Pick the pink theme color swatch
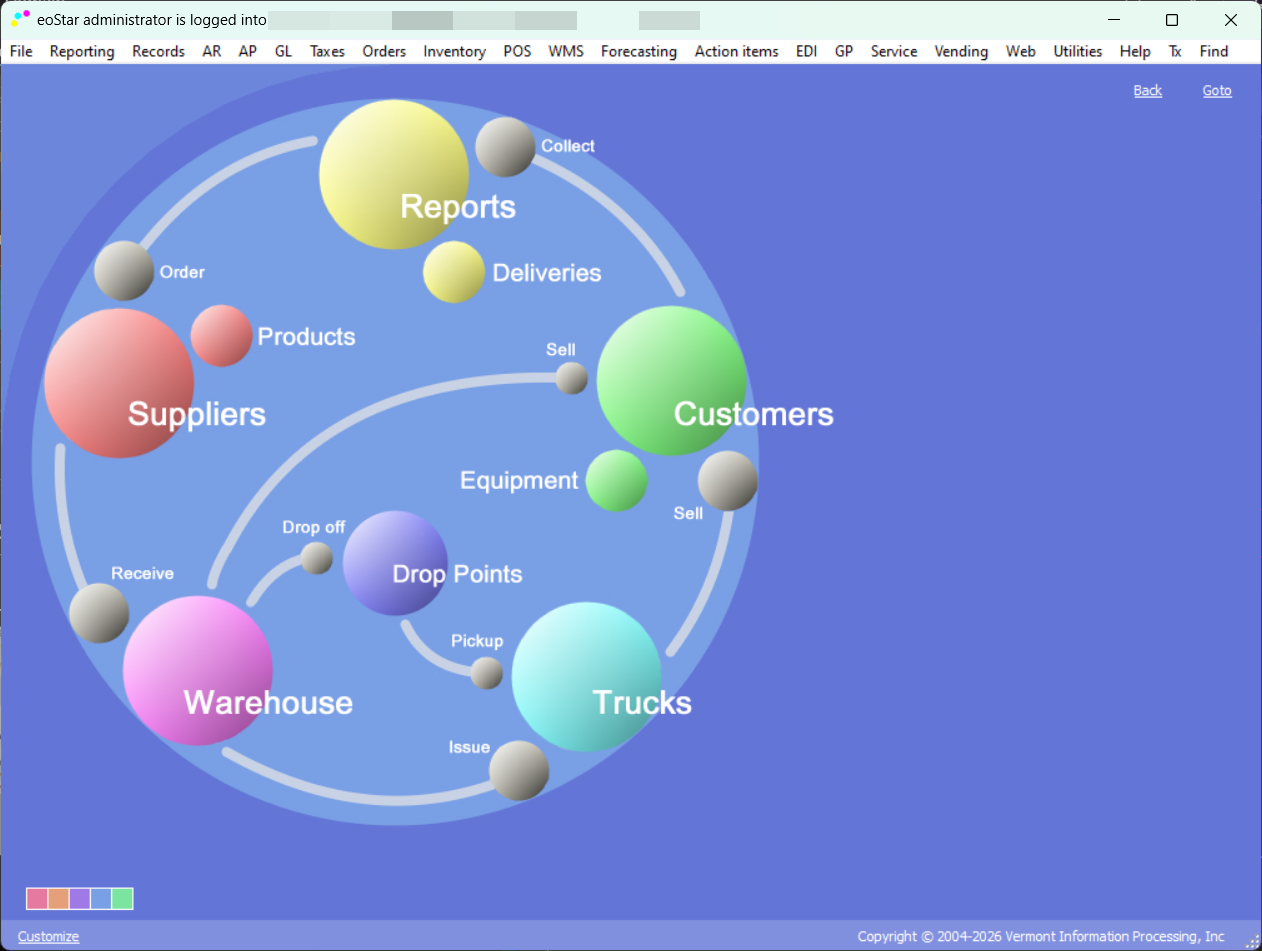Image resolution: width=1262 pixels, height=951 pixels. (x=37, y=899)
